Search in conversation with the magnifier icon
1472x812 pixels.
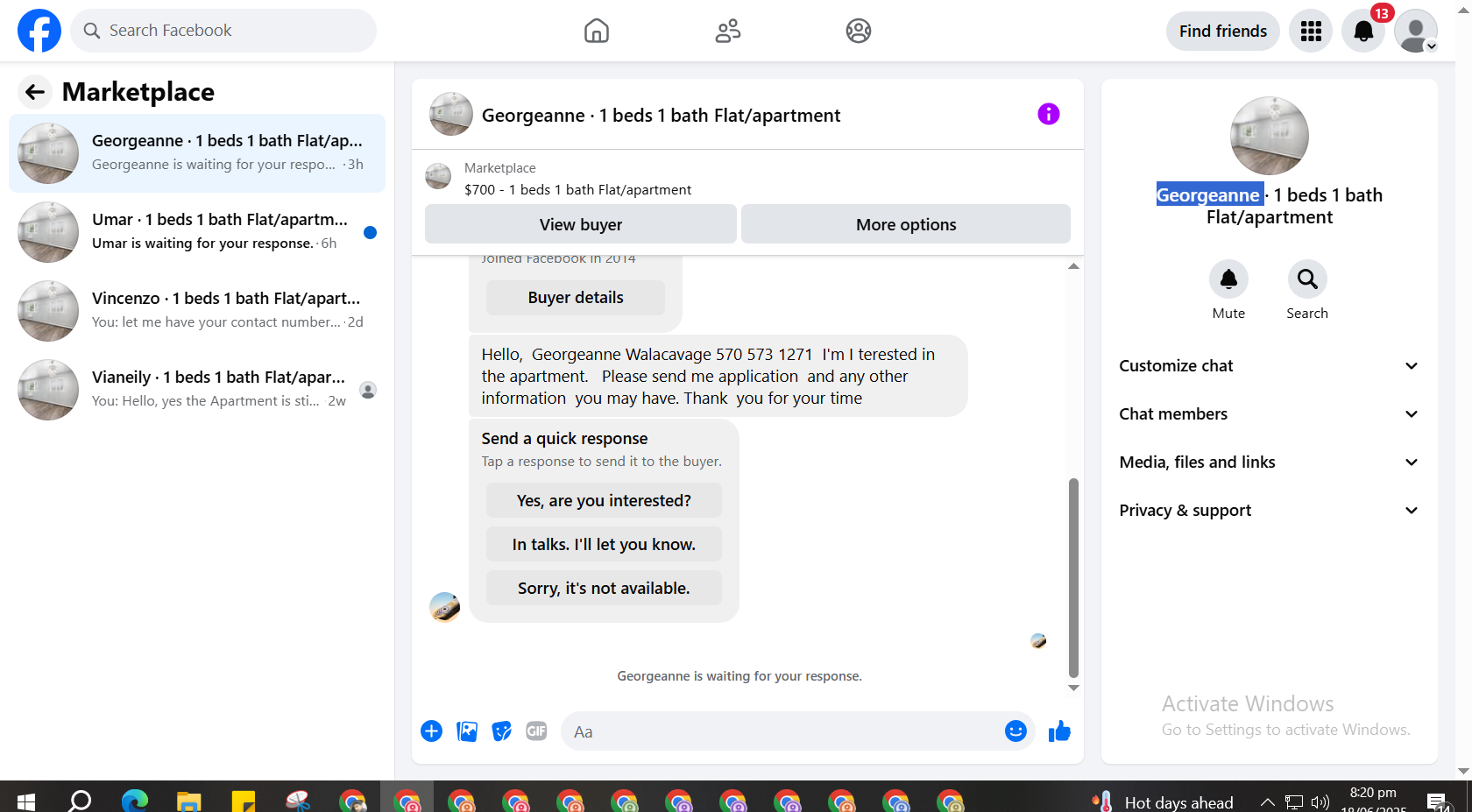click(x=1307, y=279)
